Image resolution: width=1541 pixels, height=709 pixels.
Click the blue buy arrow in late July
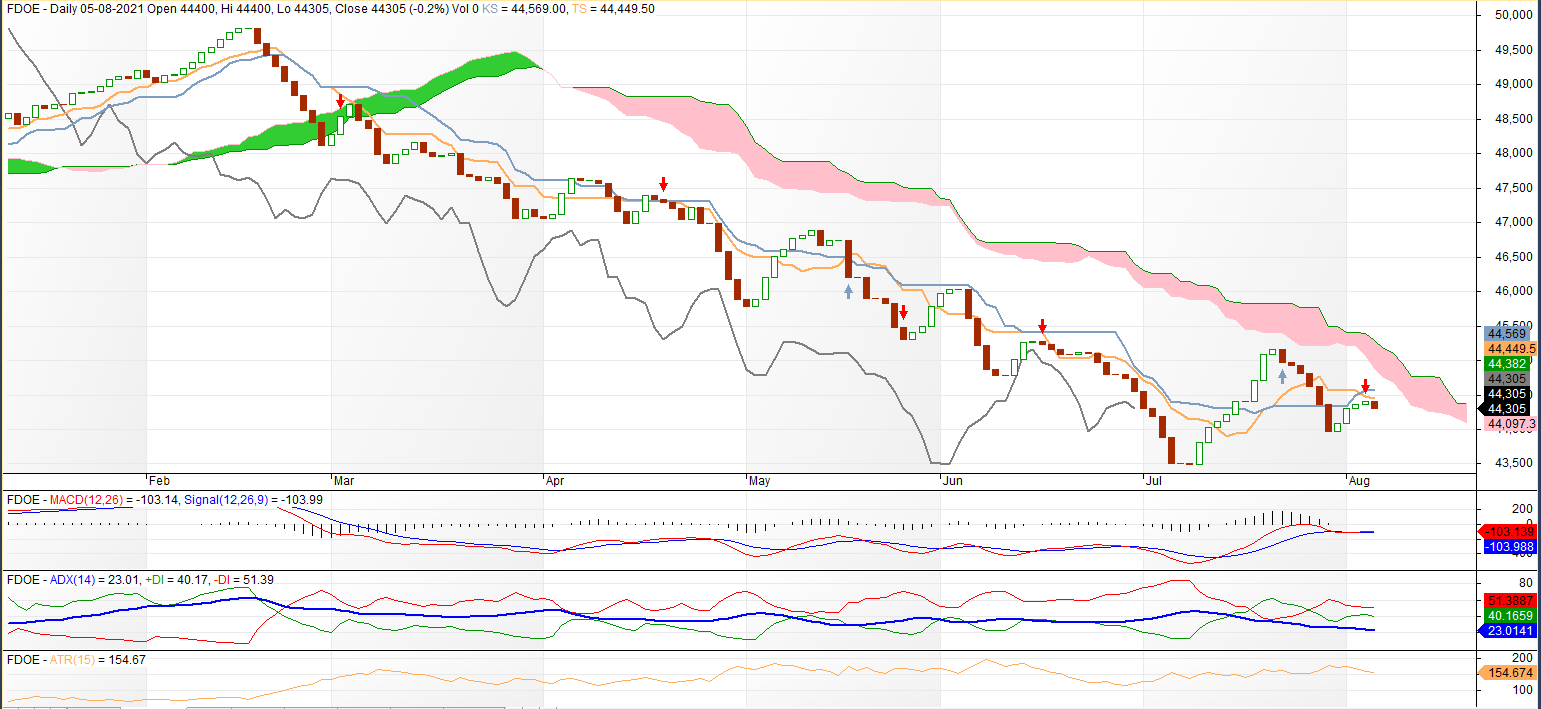point(1282,376)
